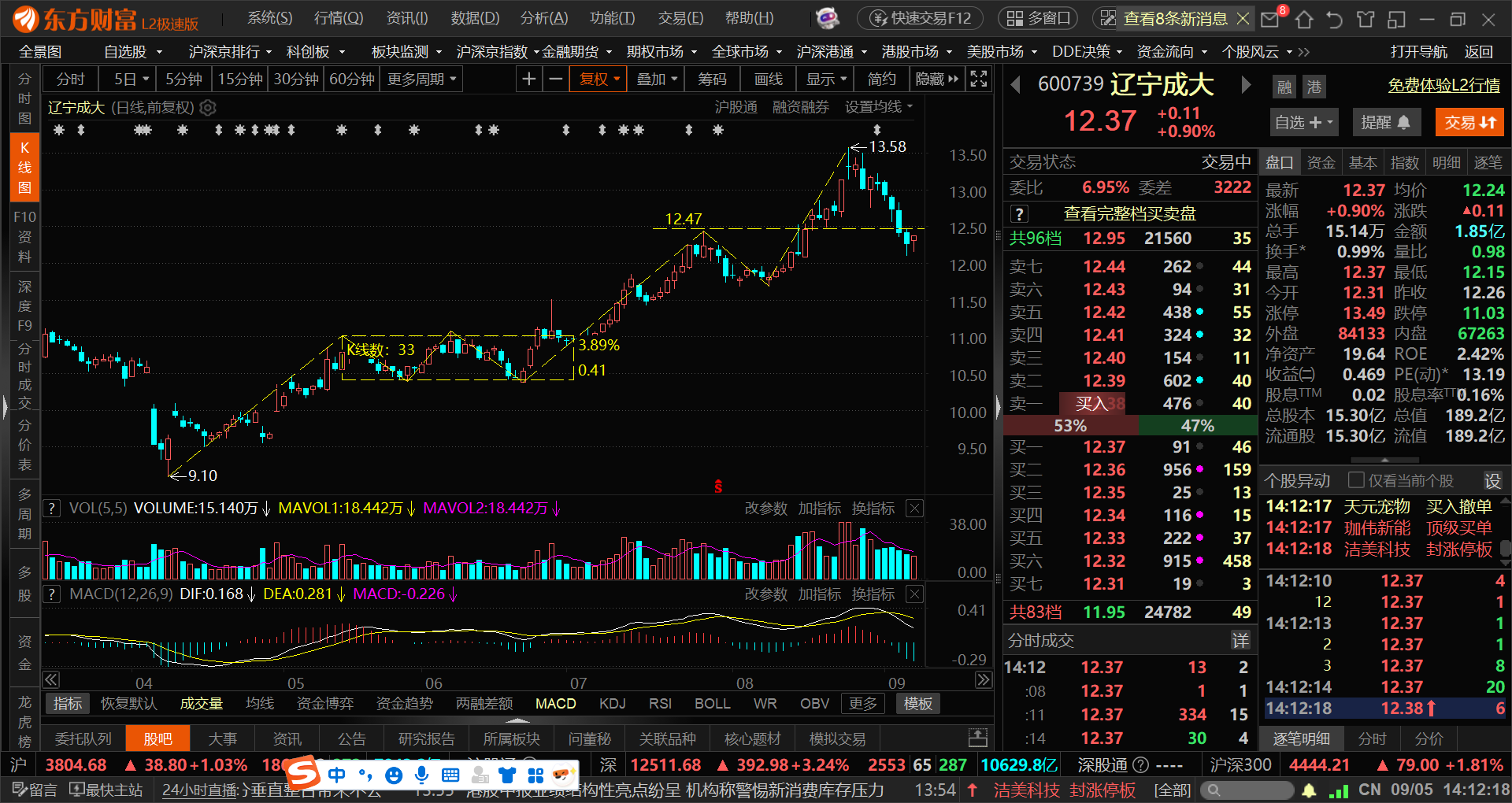The image size is (1512, 803).
Task: Click the minus zoom-out chart button
Action: click(556, 79)
